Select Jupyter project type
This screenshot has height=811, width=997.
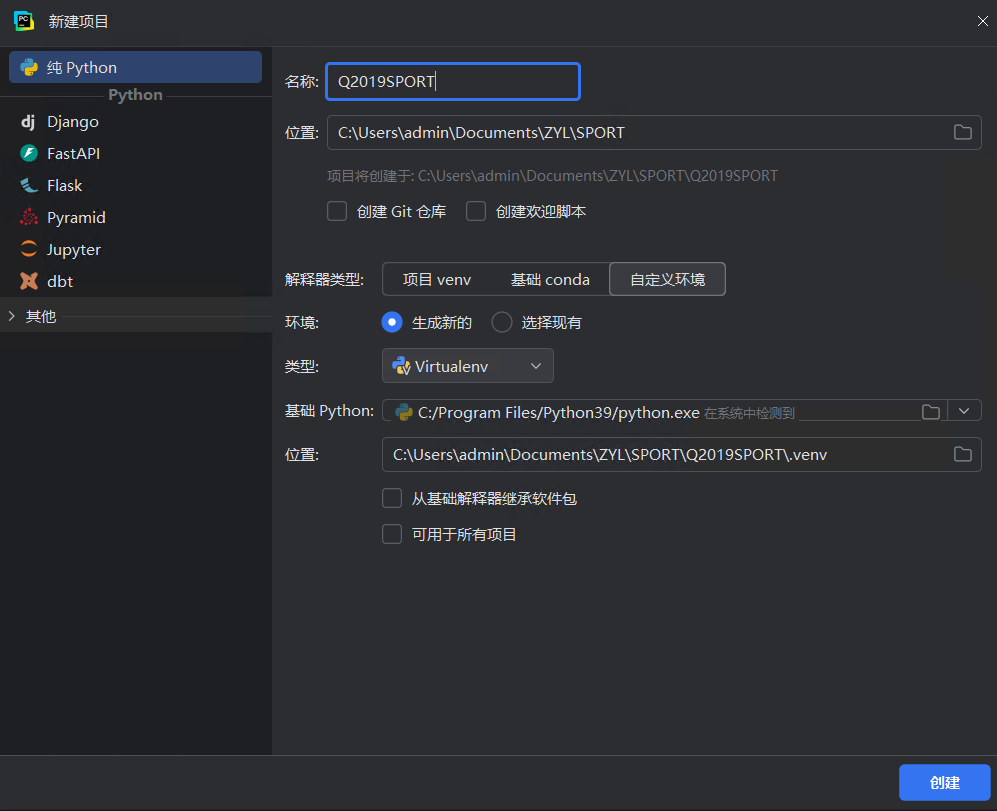73,250
